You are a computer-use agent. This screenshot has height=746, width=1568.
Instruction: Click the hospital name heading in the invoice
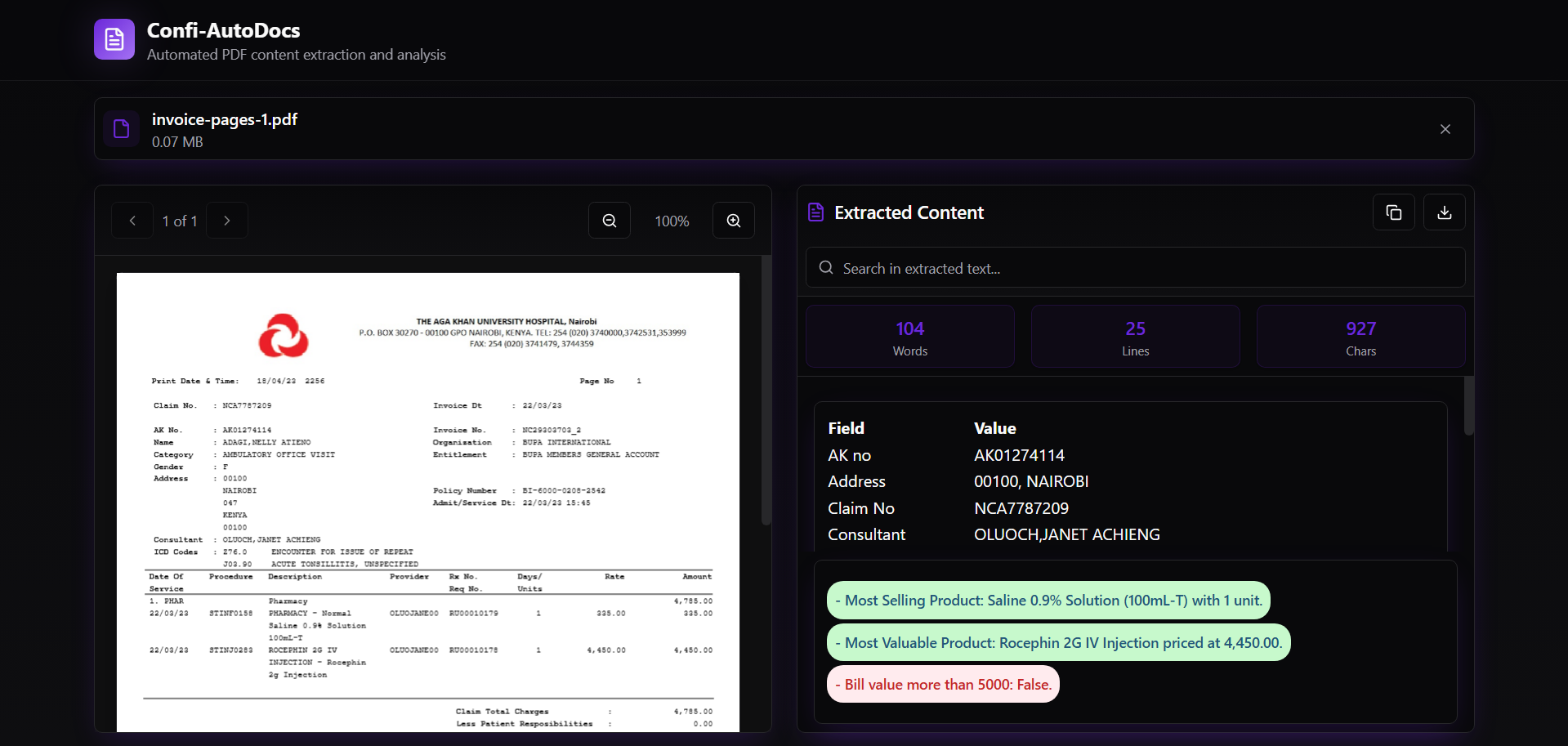507,321
